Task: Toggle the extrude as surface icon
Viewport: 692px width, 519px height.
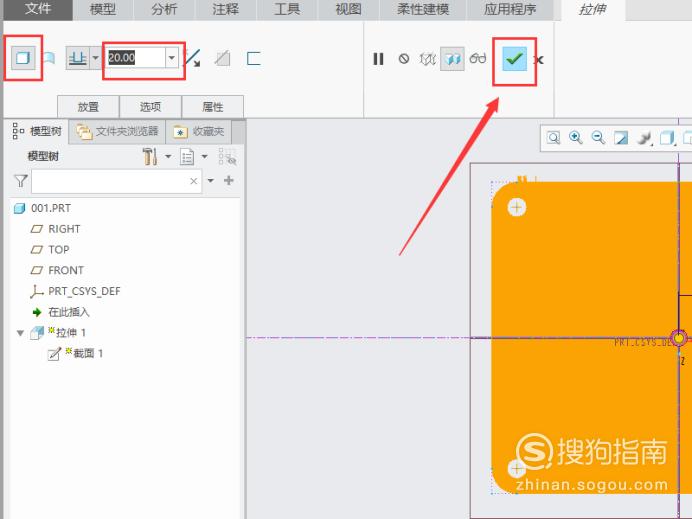Action: [49, 58]
